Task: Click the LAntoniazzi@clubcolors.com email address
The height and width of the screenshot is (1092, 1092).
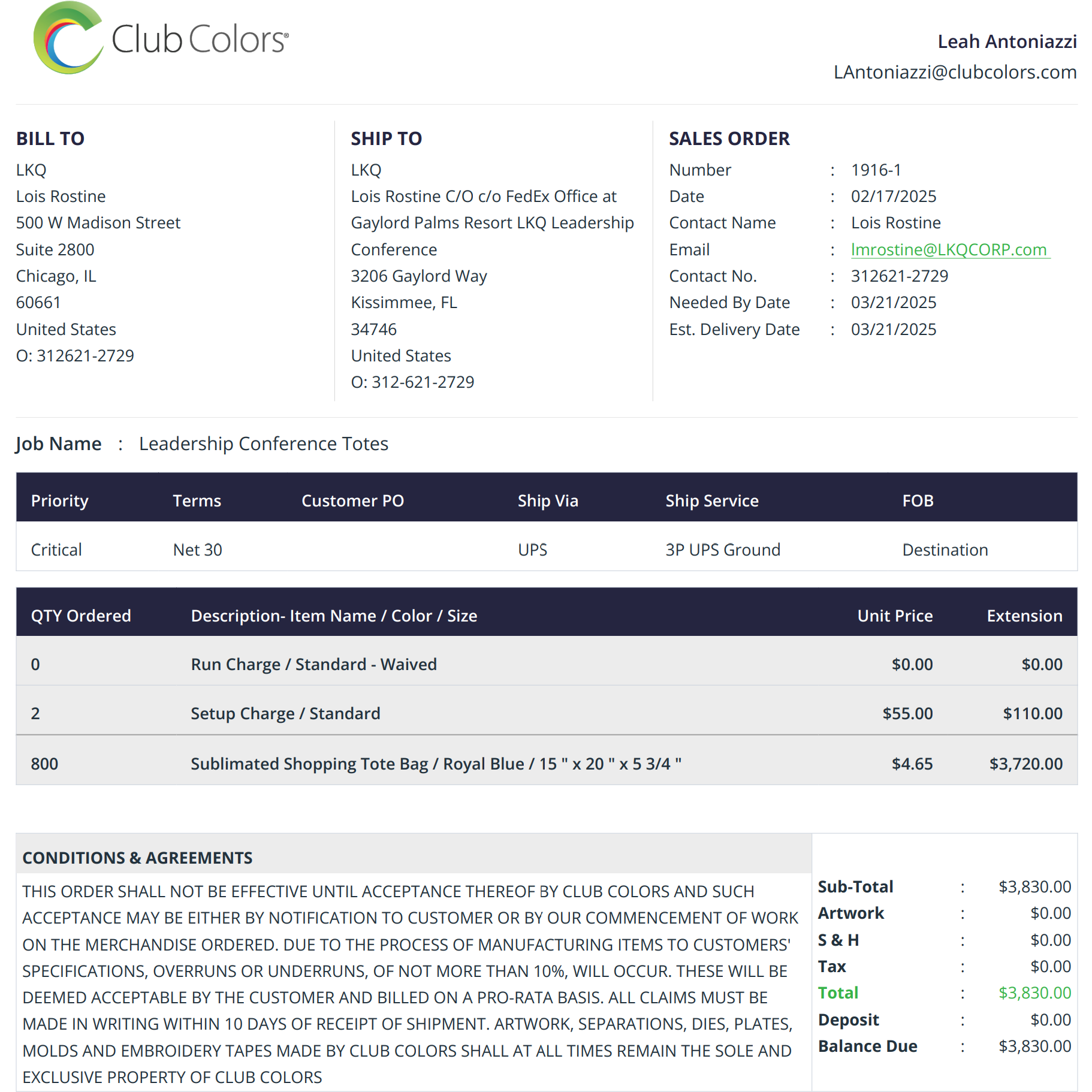Action: point(955,72)
